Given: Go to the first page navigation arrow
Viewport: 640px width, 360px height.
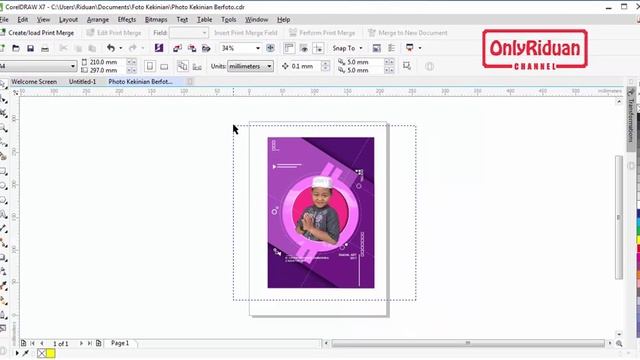Looking at the screenshot, I should [x=33, y=343].
